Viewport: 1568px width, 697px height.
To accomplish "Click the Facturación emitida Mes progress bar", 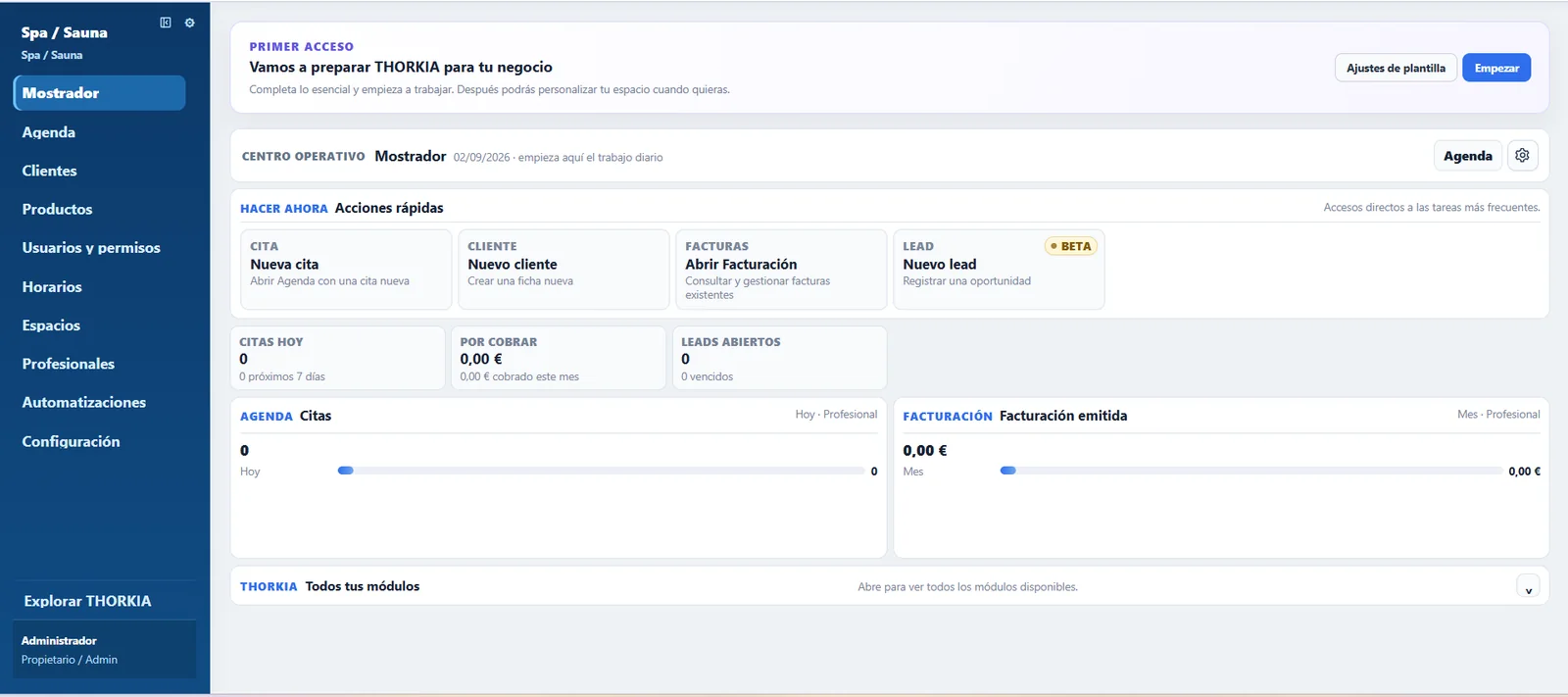I will point(1251,471).
